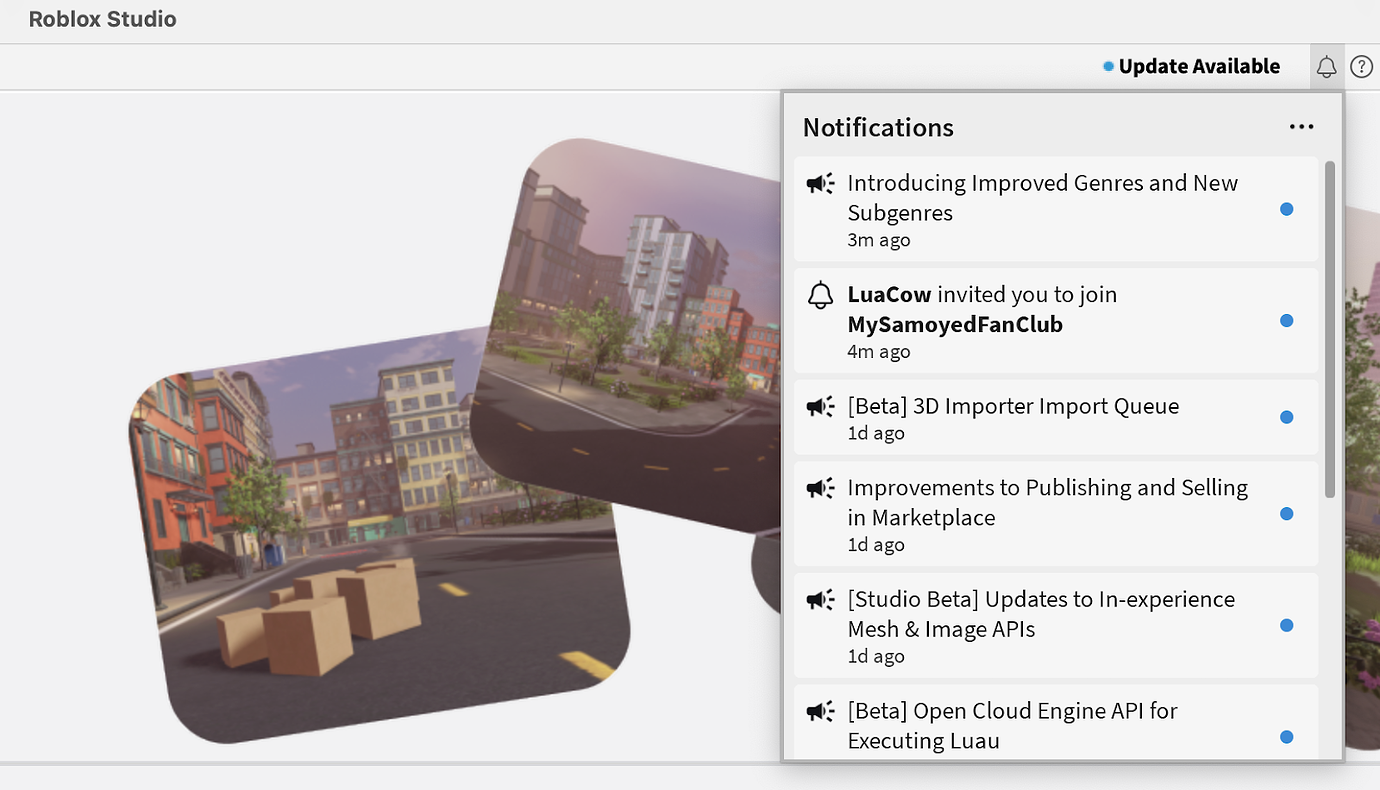1380x790 pixels.
Task: Open the Improvements to Publishing notification
Action: click(x=1047, y=502)
